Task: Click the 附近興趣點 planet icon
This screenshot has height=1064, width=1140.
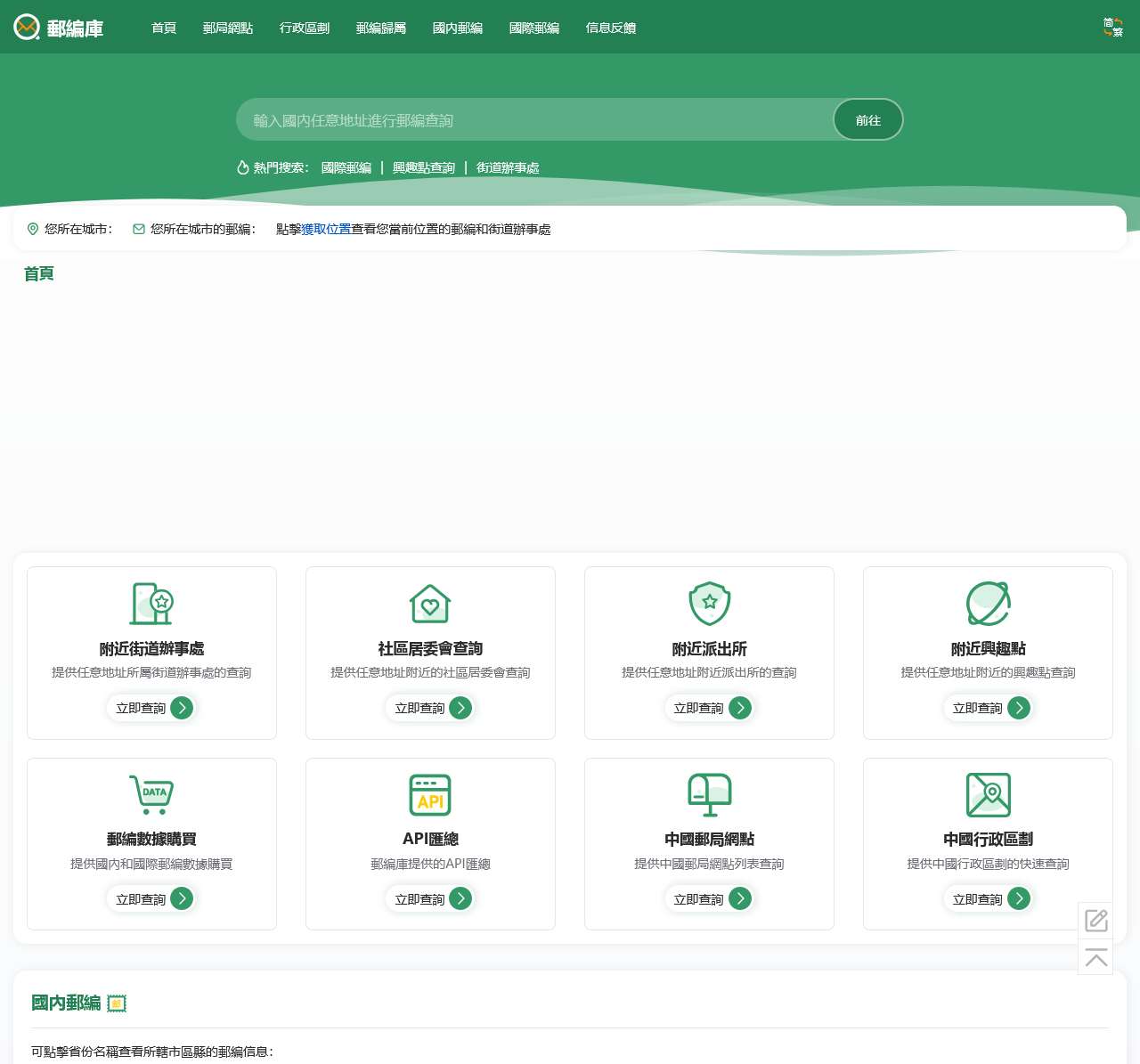Action: coord(988,604)
